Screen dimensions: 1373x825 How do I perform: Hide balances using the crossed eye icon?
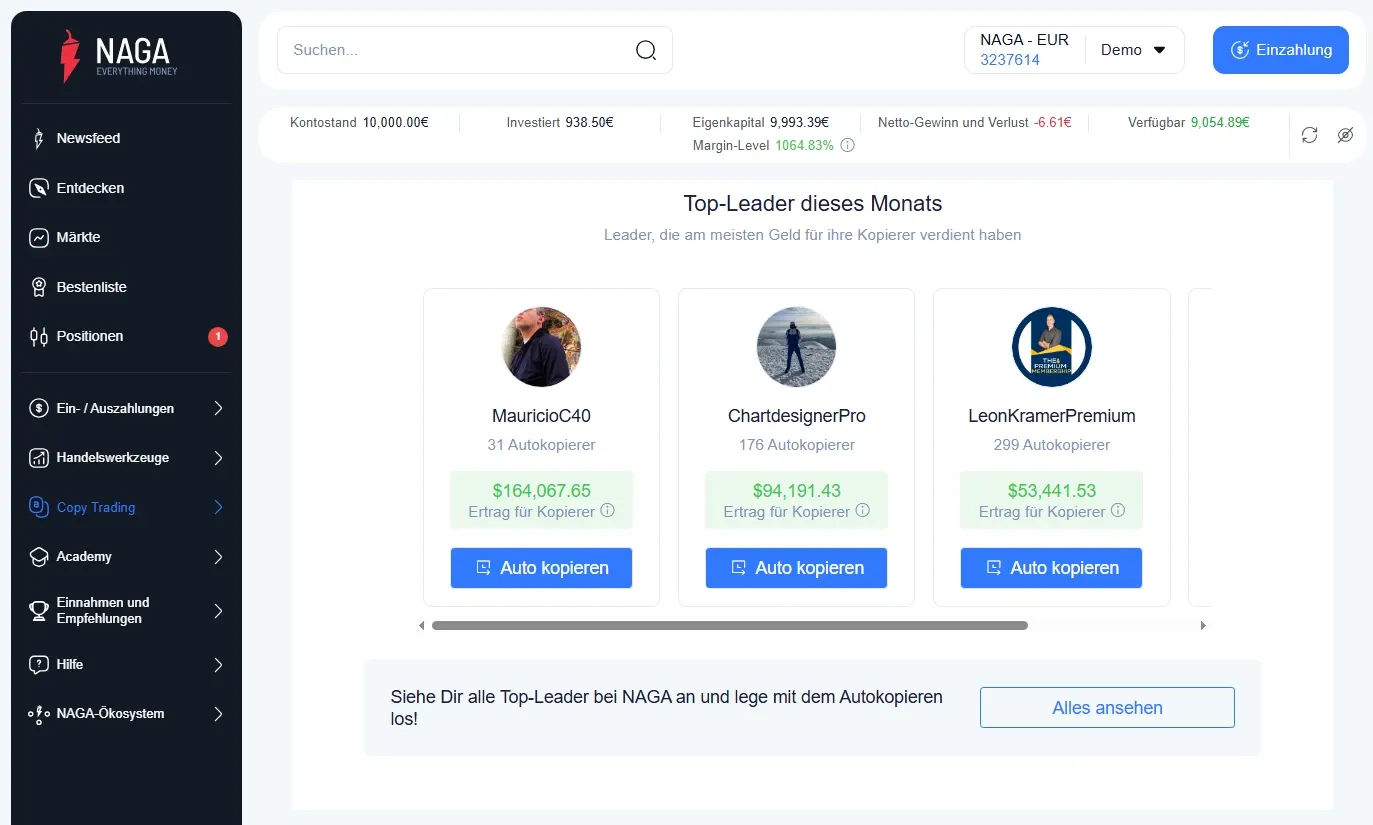tap(1345, 135)
